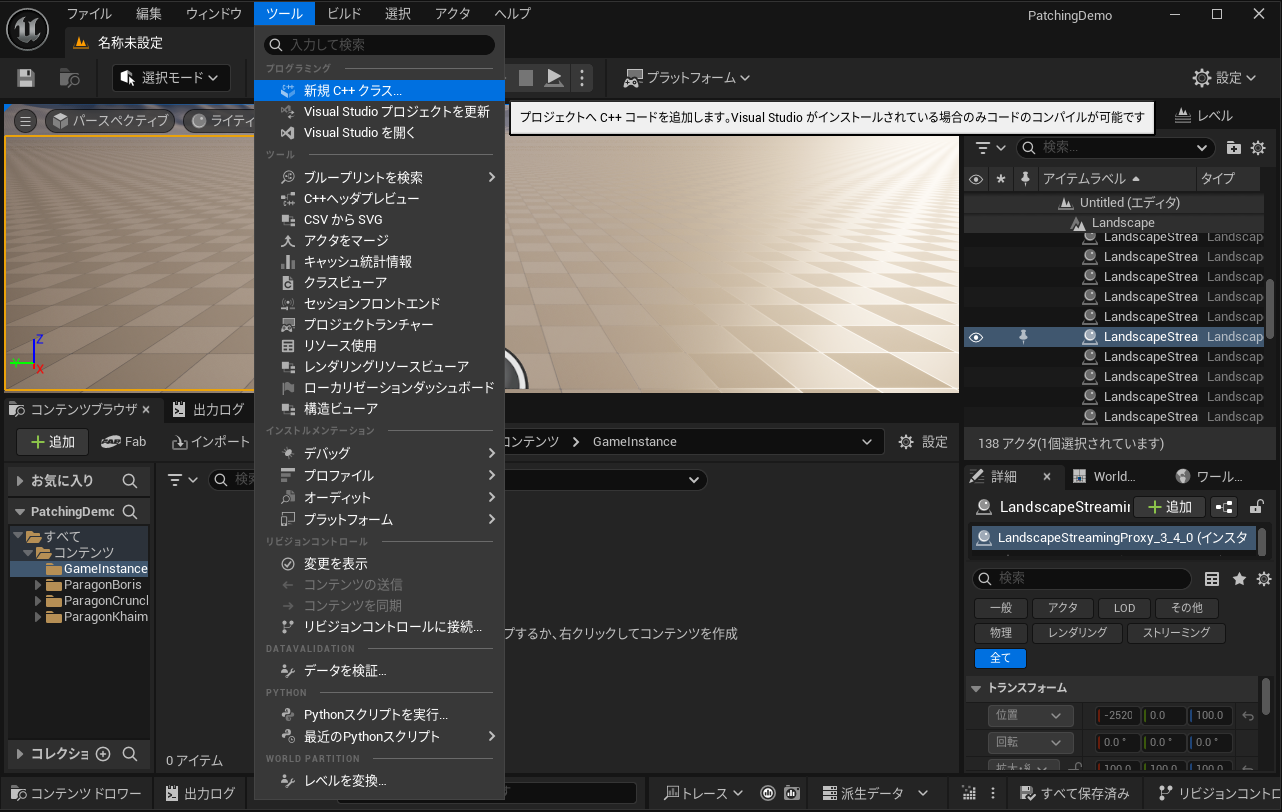Open the 選択モード dropdown
The width and height of the screenshot is (1282, 812).
point(170,78)
